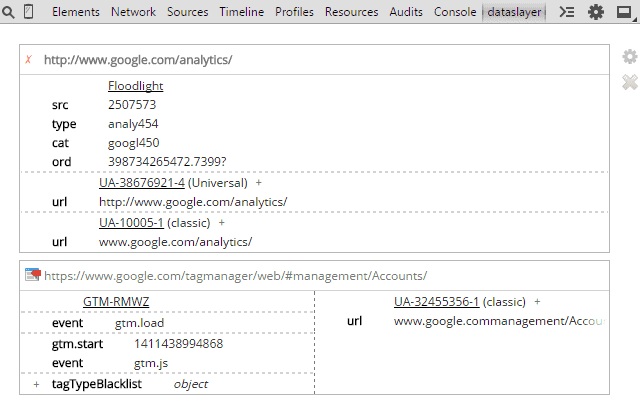Expand plus next to UA-38676921-4 (Universal)
This screenshot has height=400, width=640.
tap(259, 183)
